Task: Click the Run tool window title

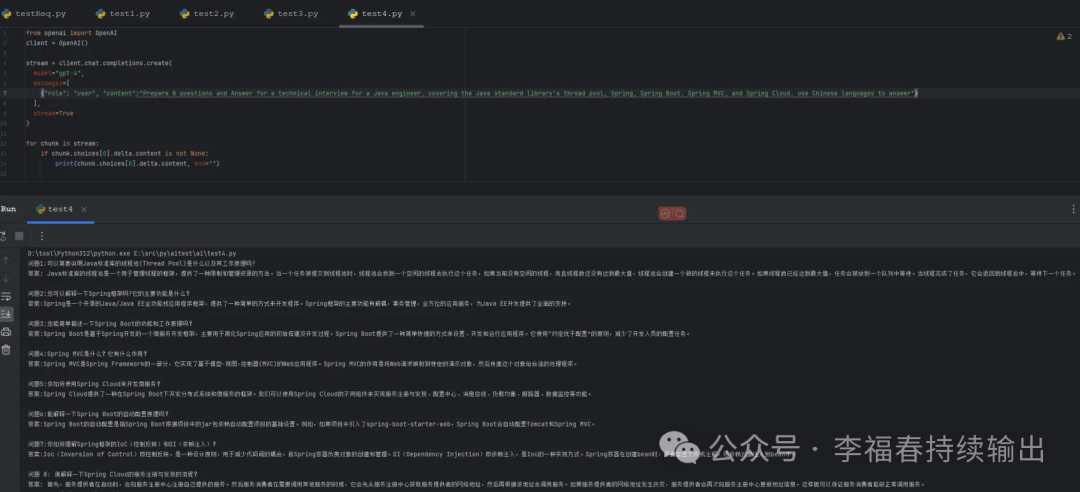Action: click(x=8, y=209)
